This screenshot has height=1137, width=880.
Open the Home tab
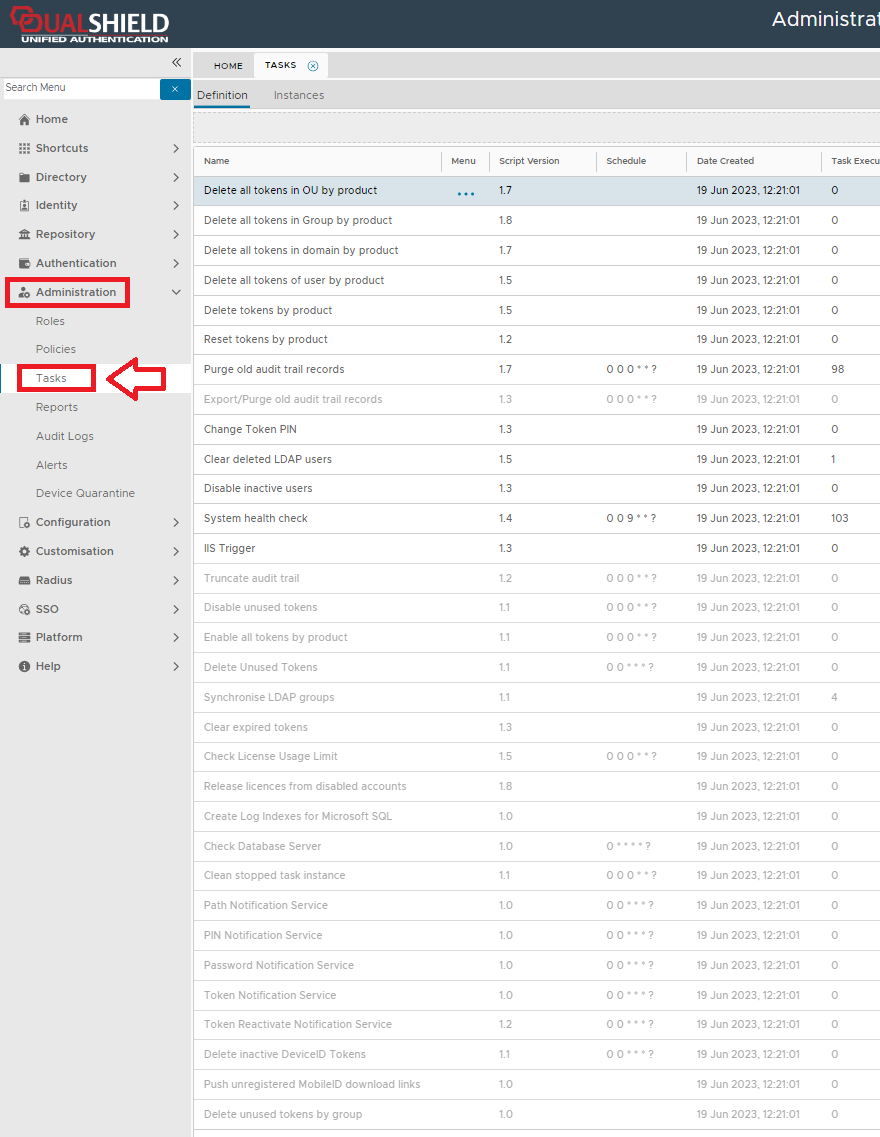228,66
